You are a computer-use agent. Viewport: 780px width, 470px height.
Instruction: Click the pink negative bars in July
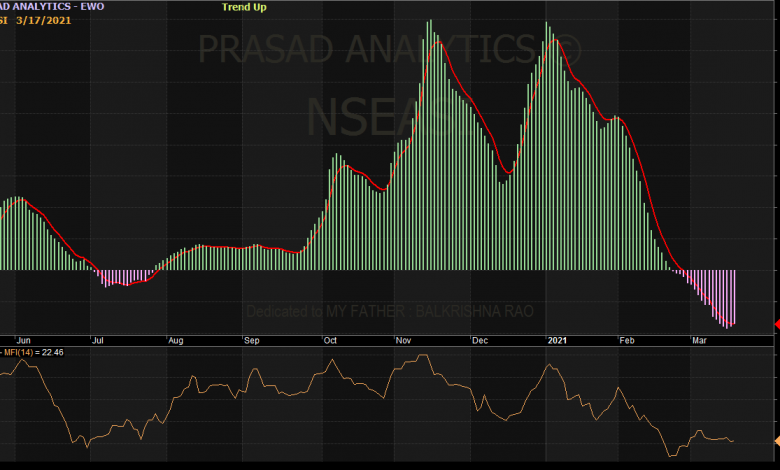(x=125, y=277)
